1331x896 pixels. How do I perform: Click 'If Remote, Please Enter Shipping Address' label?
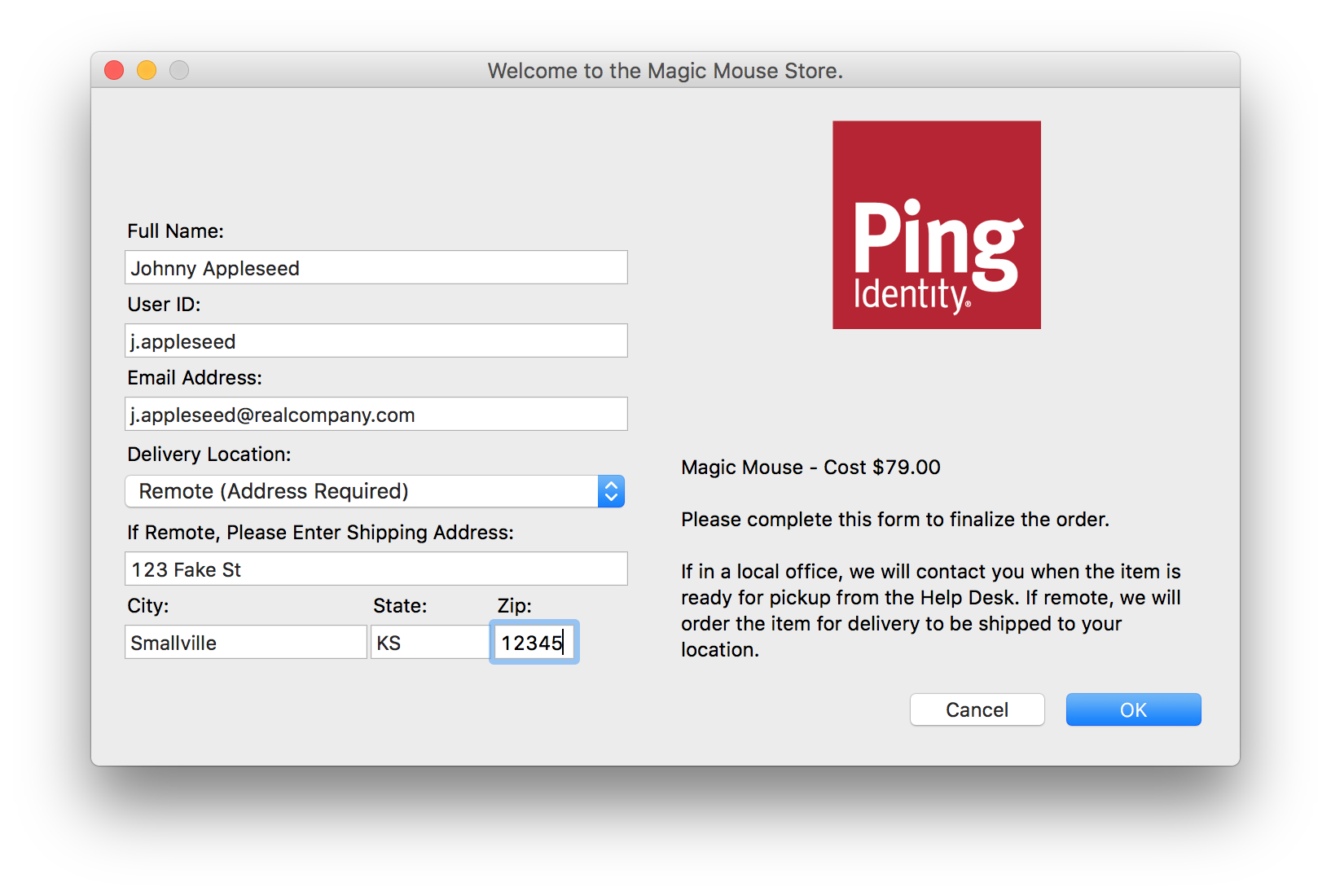click(320, 532)
